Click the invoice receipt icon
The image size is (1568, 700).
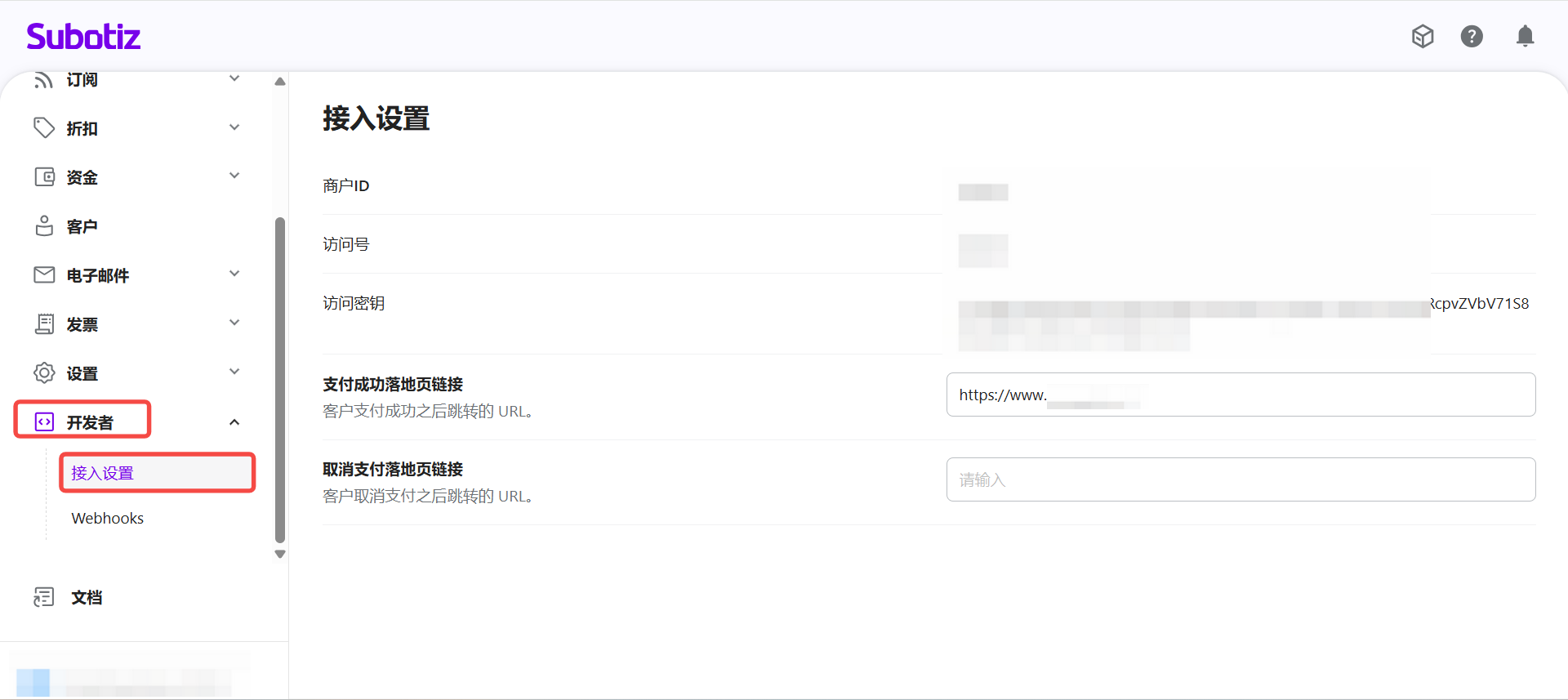(x=44, y=324)
